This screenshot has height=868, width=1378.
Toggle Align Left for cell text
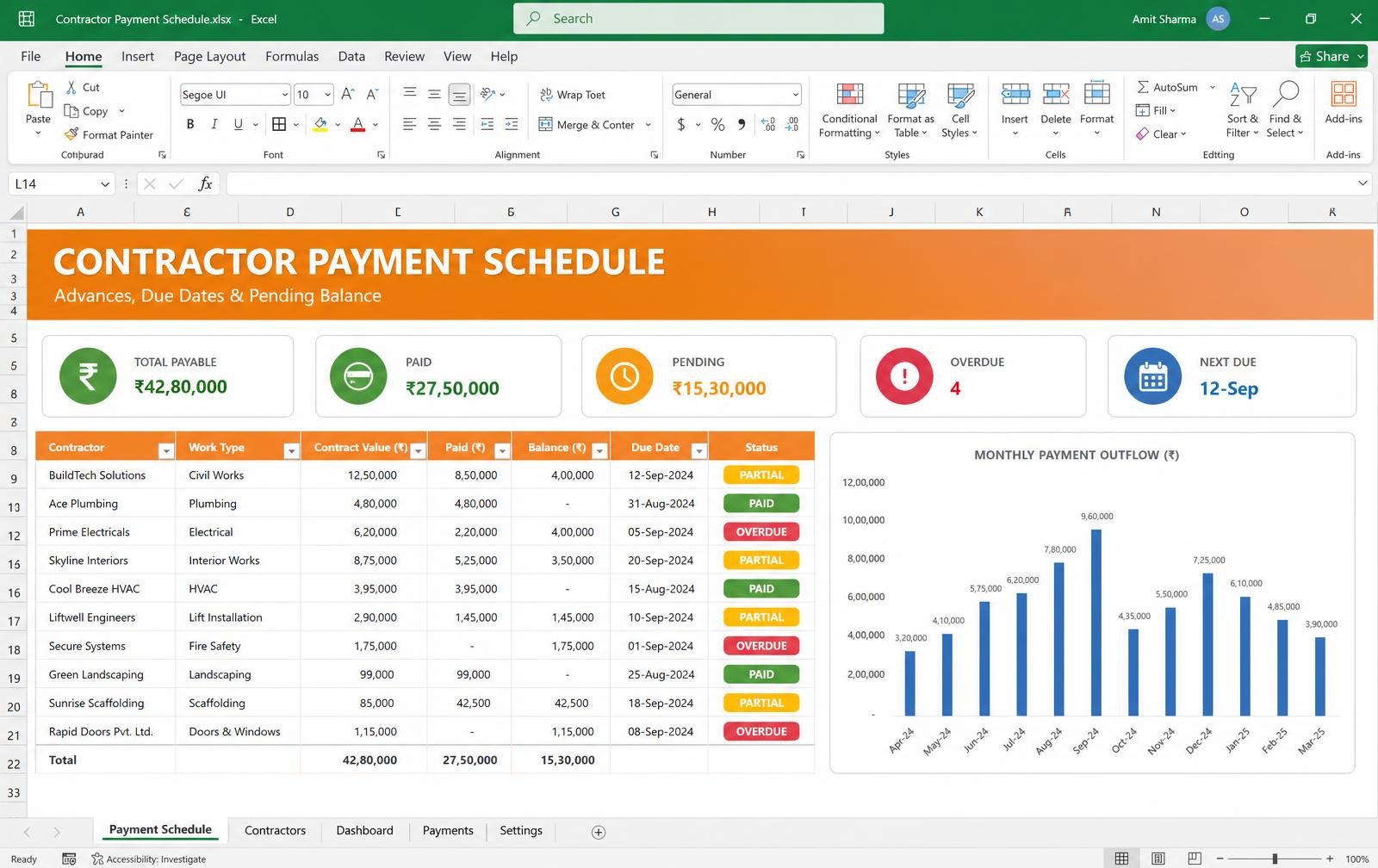410,124
